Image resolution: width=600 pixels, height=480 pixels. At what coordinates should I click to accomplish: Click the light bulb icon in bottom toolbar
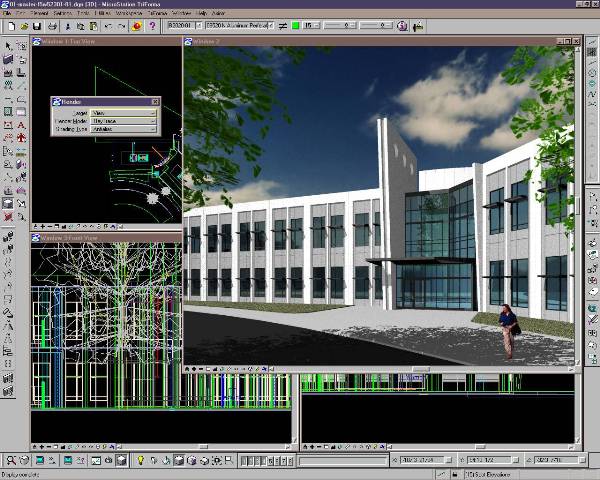(140, 460)
